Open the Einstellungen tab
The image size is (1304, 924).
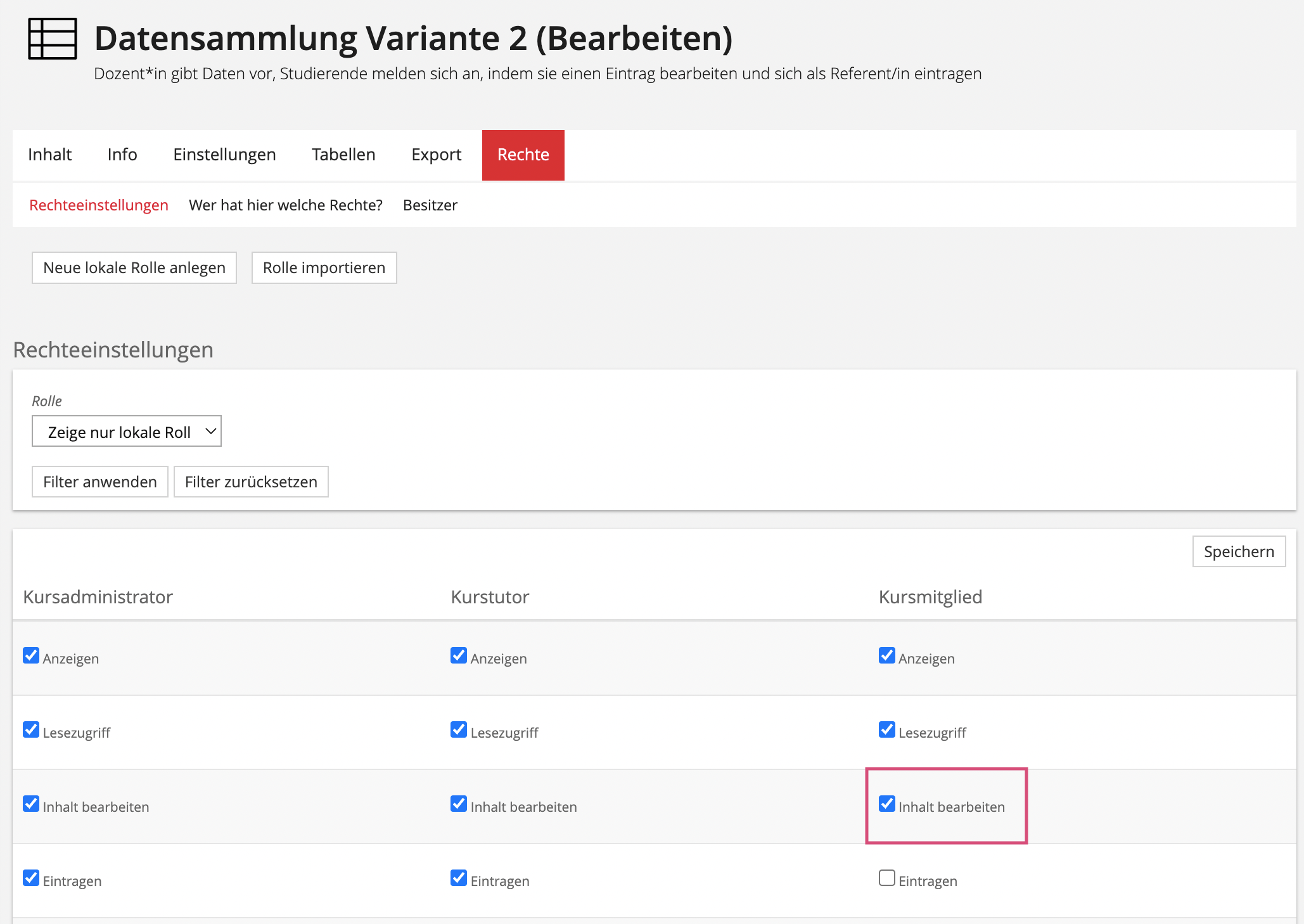click(224, 155)
